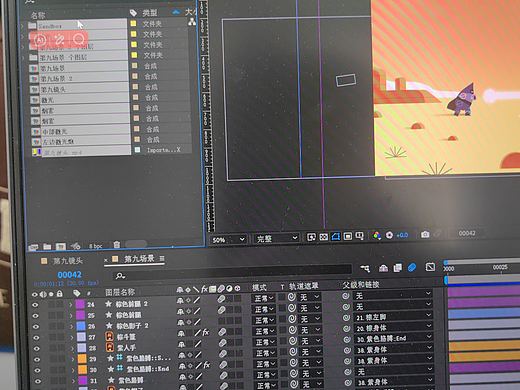Create a new composition from Project panel

(x=60, y=247)
